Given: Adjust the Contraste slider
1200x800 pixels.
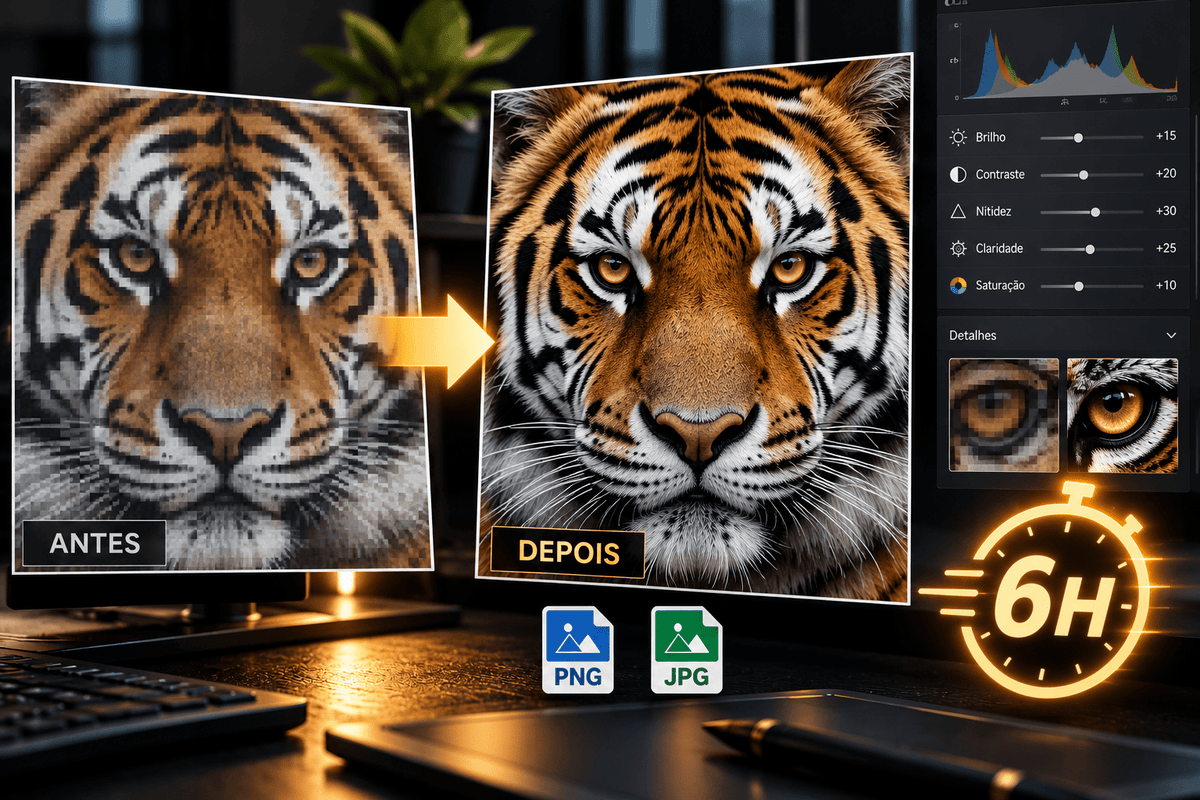Looking at the screenshot, I should tap(1091, 175).
